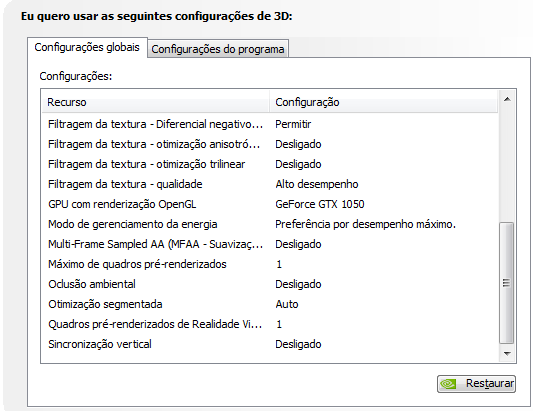Click the Restaurar button
533x411 pixels.
[476, 384]
